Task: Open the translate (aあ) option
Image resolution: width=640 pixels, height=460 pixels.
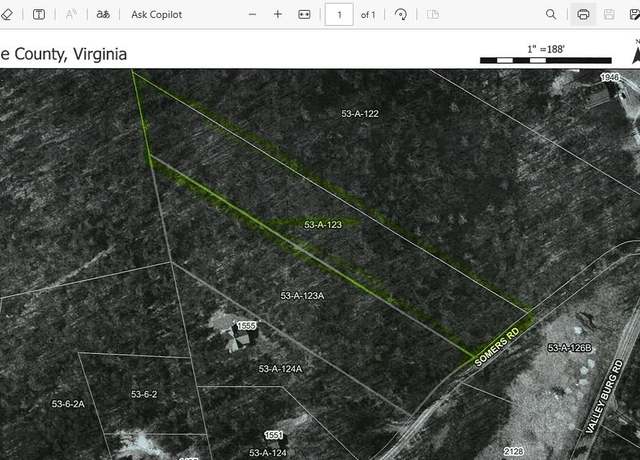Action: click(103, 14)
